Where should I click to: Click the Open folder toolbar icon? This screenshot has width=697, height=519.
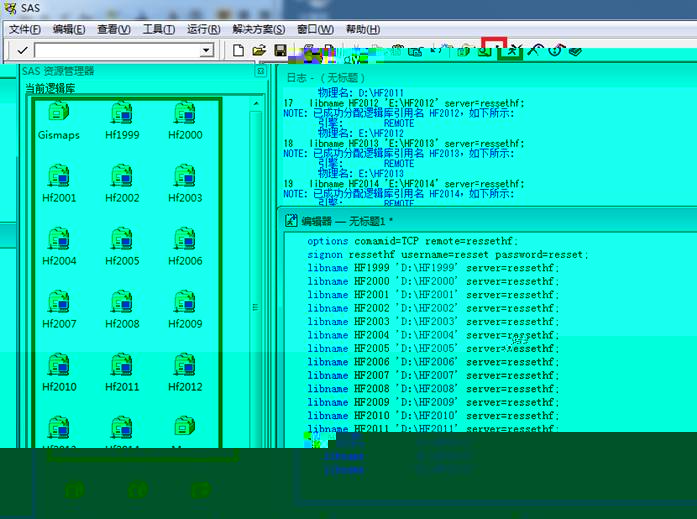coord(259,50)
